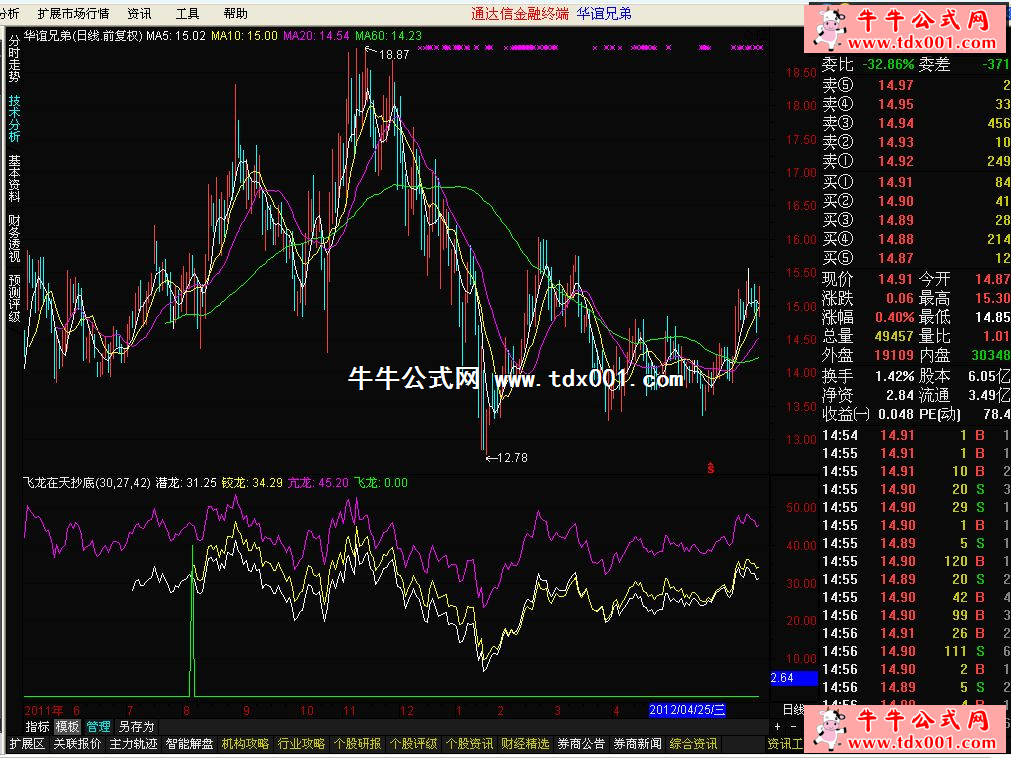Click the 收益(一) 0.048 value
This screenshot has height=758, width=1011.
pyautogui.click(x=896, y=414)
